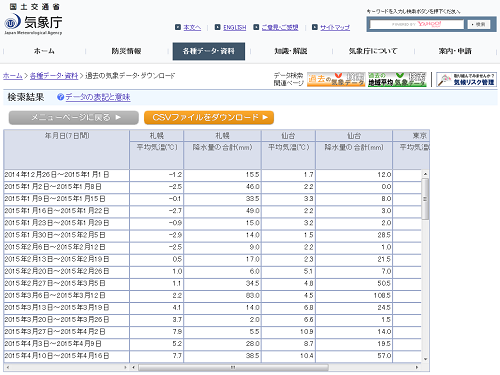Click the 東京 column header
500x375 pixels.
click(x=412, y=135)
